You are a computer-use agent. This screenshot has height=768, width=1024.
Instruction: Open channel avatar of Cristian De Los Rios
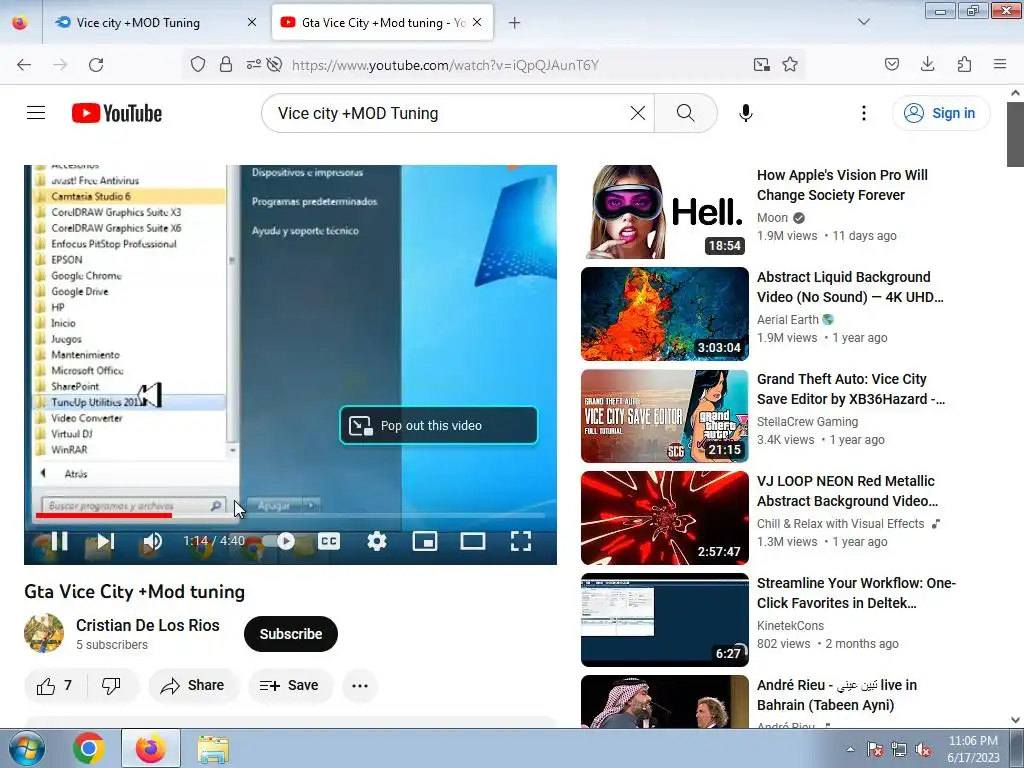(x=44, y=633)
